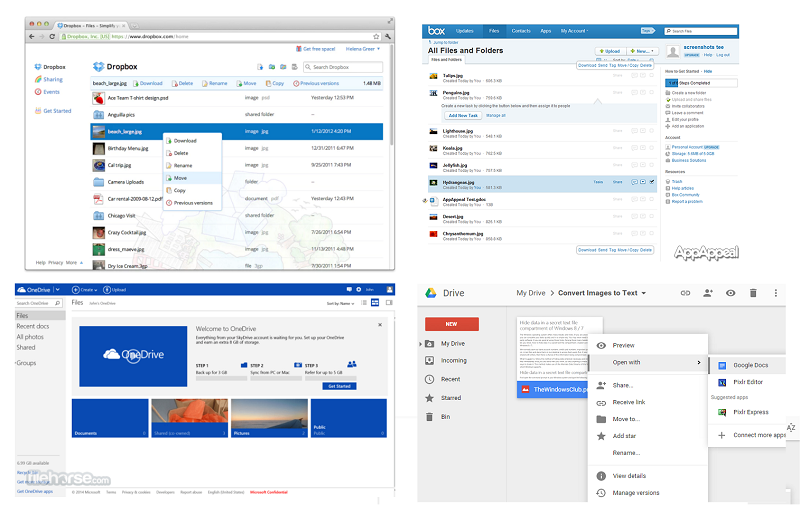Click the OneDrive settings gear icon
The width and height of the screenshot is (800, 505).
(x=359, y=289)
